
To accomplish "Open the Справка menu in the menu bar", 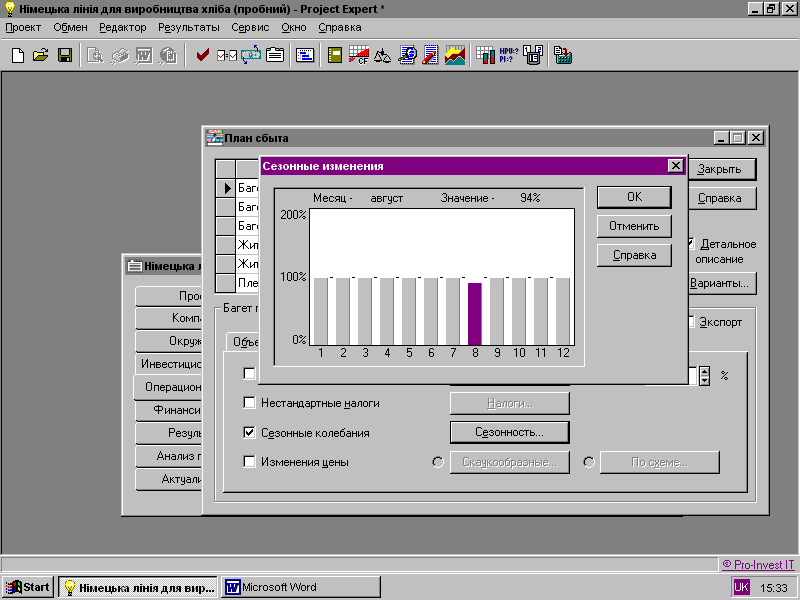I will (x=340, y=28).
